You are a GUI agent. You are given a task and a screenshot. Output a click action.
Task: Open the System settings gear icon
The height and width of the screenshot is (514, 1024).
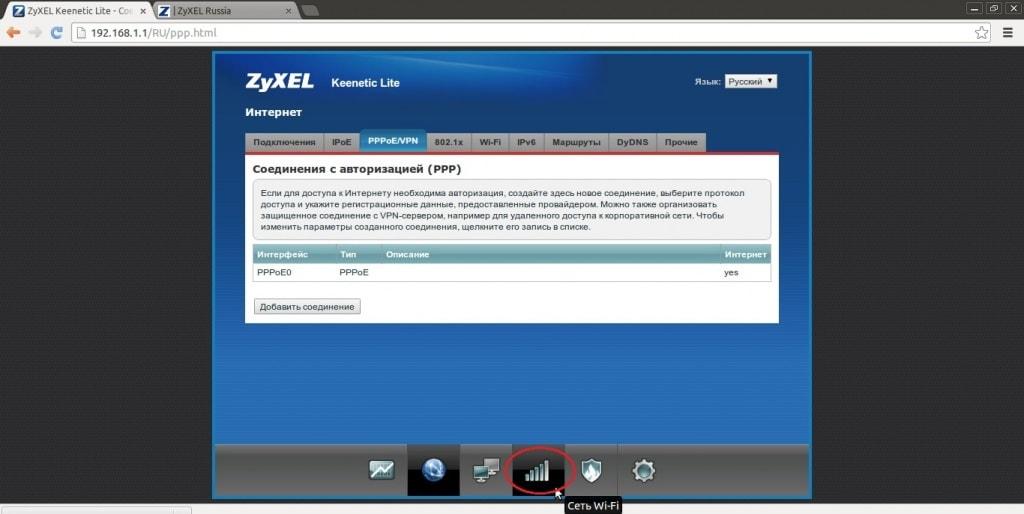[643, 470]
